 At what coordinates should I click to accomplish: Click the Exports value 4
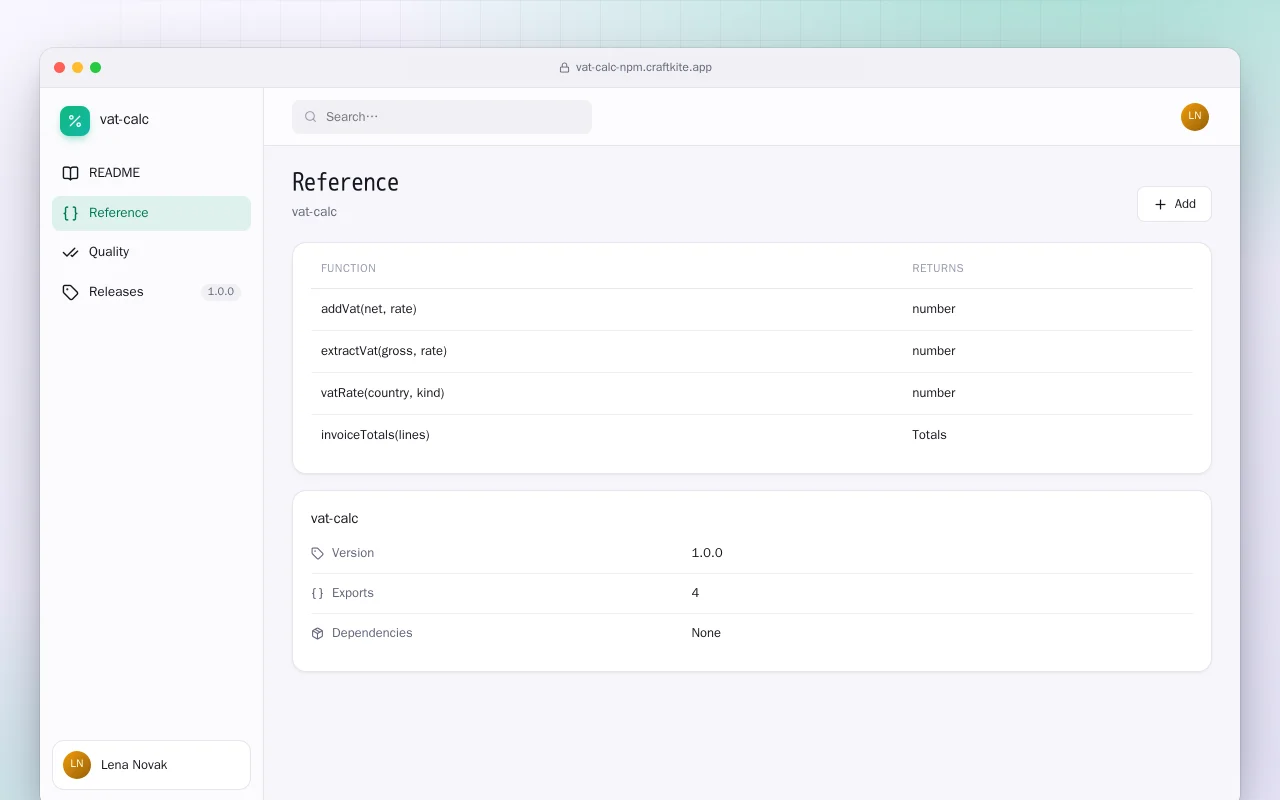[695, 593]
